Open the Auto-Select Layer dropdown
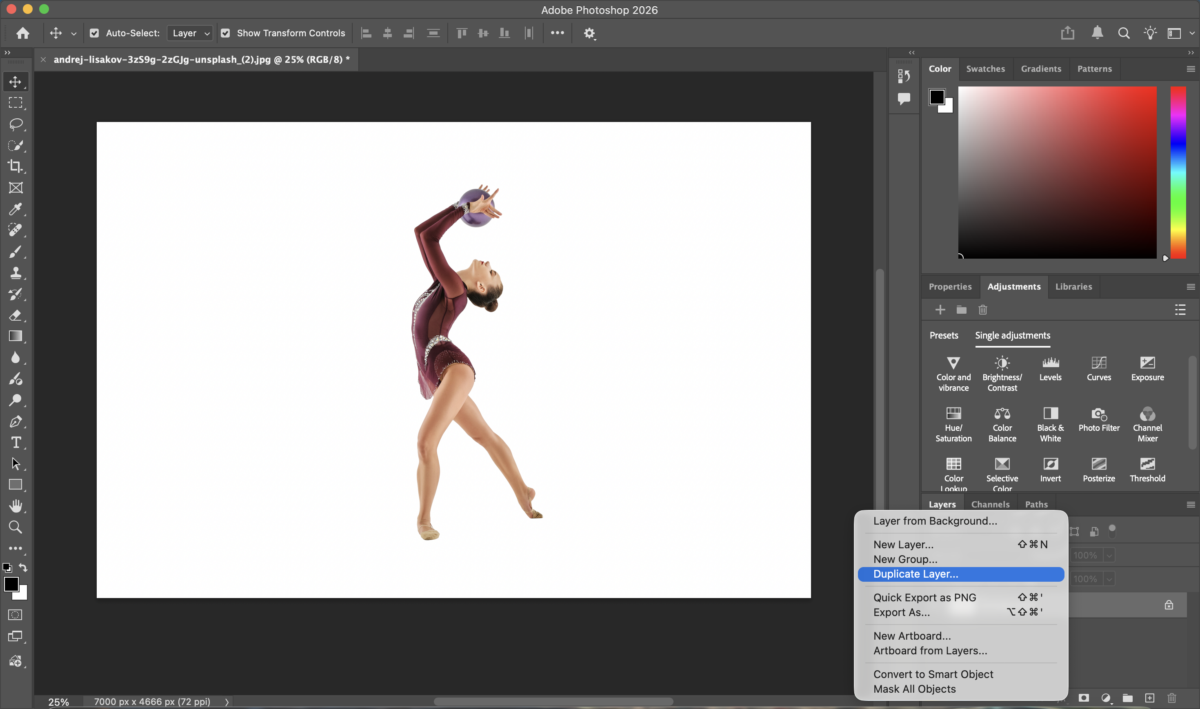Viewport: 1200px width, 709px height. [190, 32]
